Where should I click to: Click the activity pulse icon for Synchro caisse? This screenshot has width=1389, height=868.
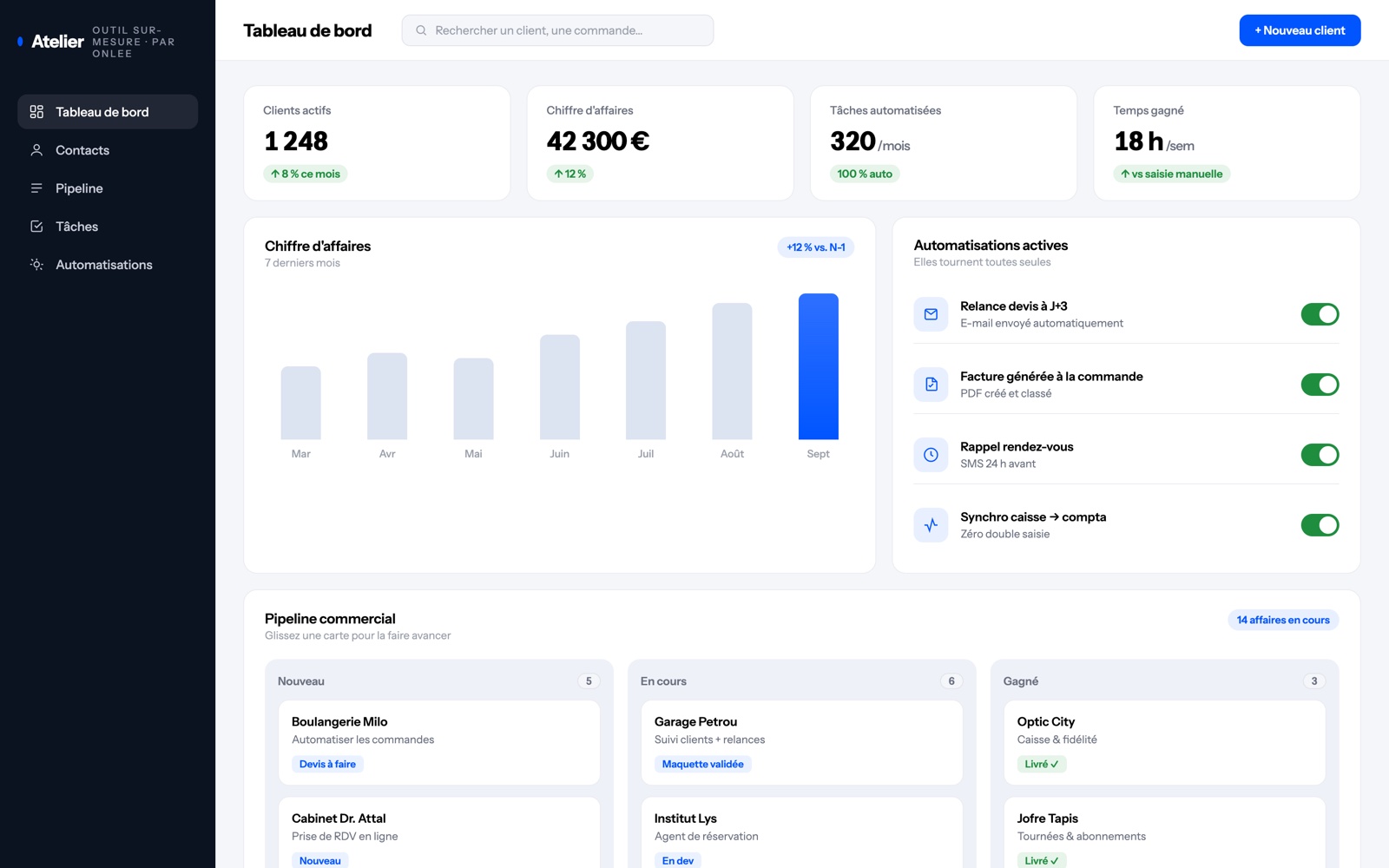click(931, 525)
